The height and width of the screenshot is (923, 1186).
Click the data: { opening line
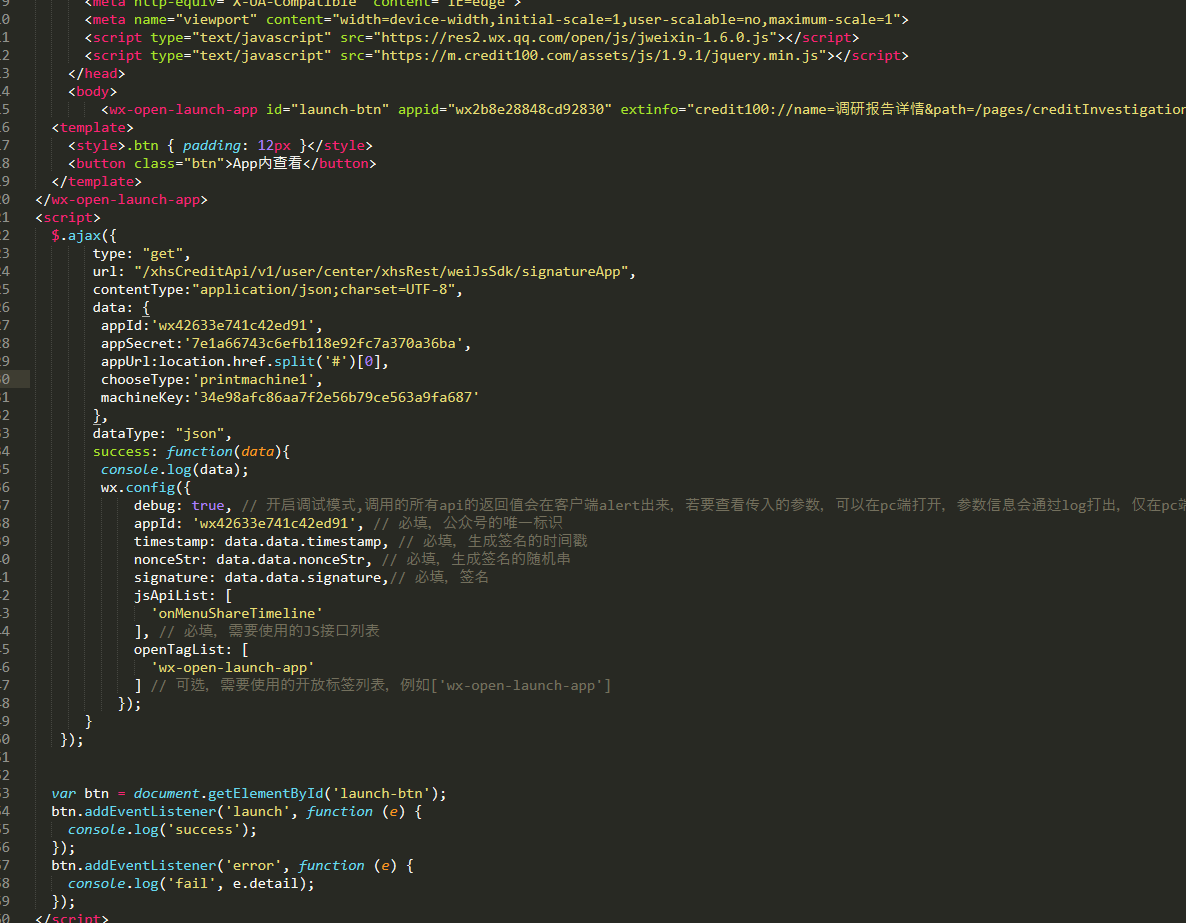121,308
